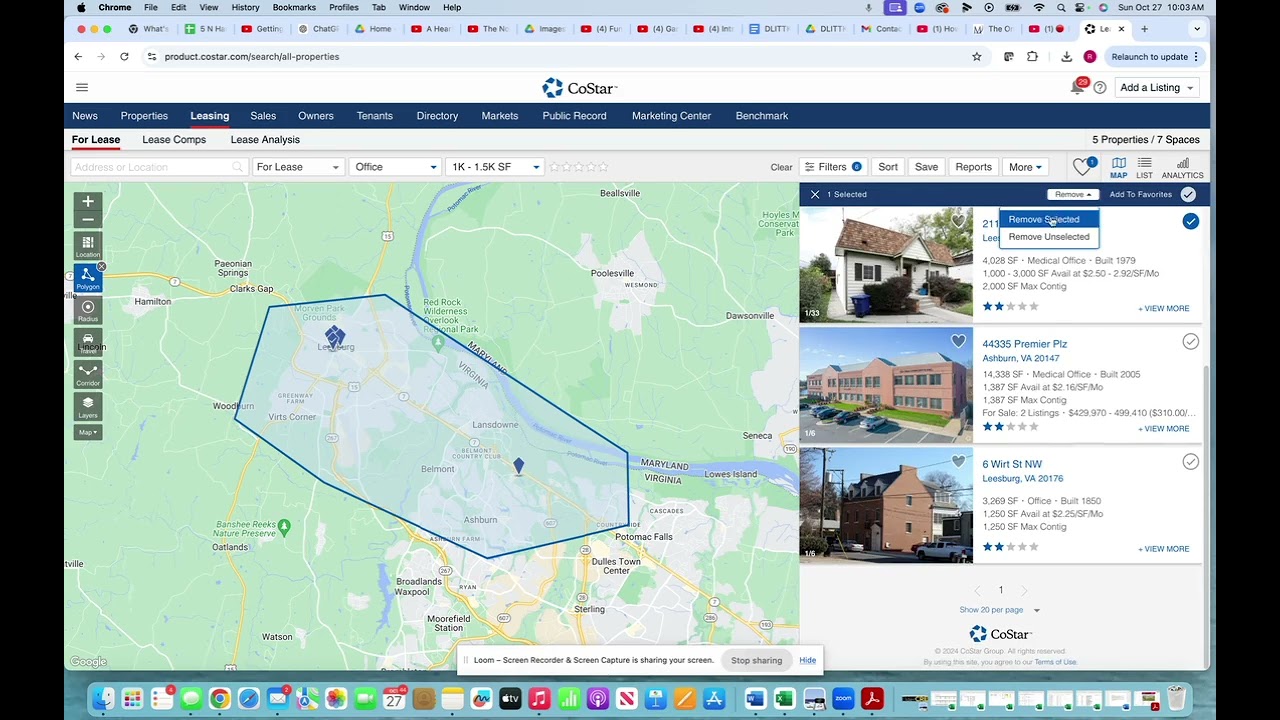Toggle the select-all check in selection bar
This screenshot has height=720, width=1280.
(x=1188, y=194)
